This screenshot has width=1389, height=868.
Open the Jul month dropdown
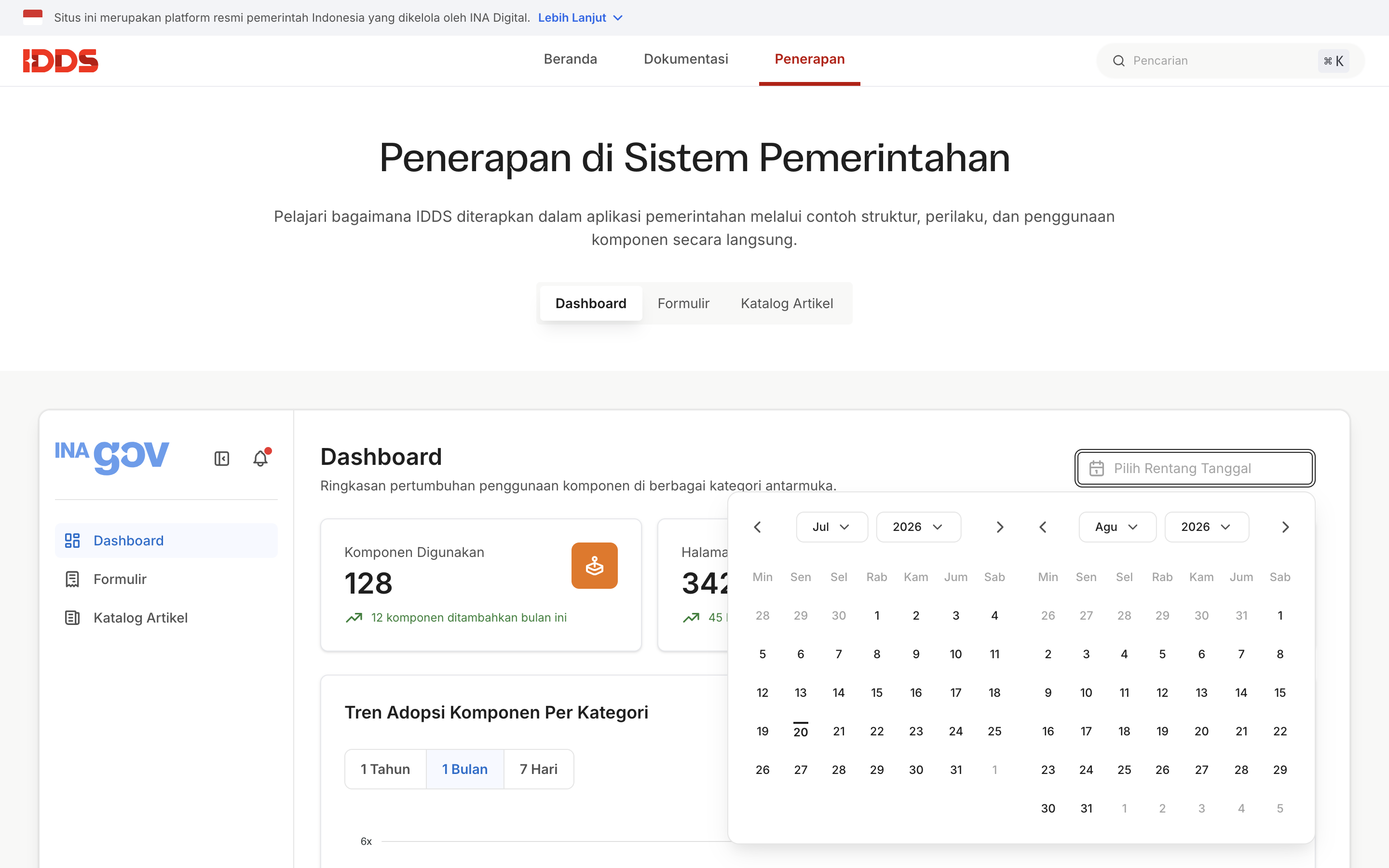(831, 527)
